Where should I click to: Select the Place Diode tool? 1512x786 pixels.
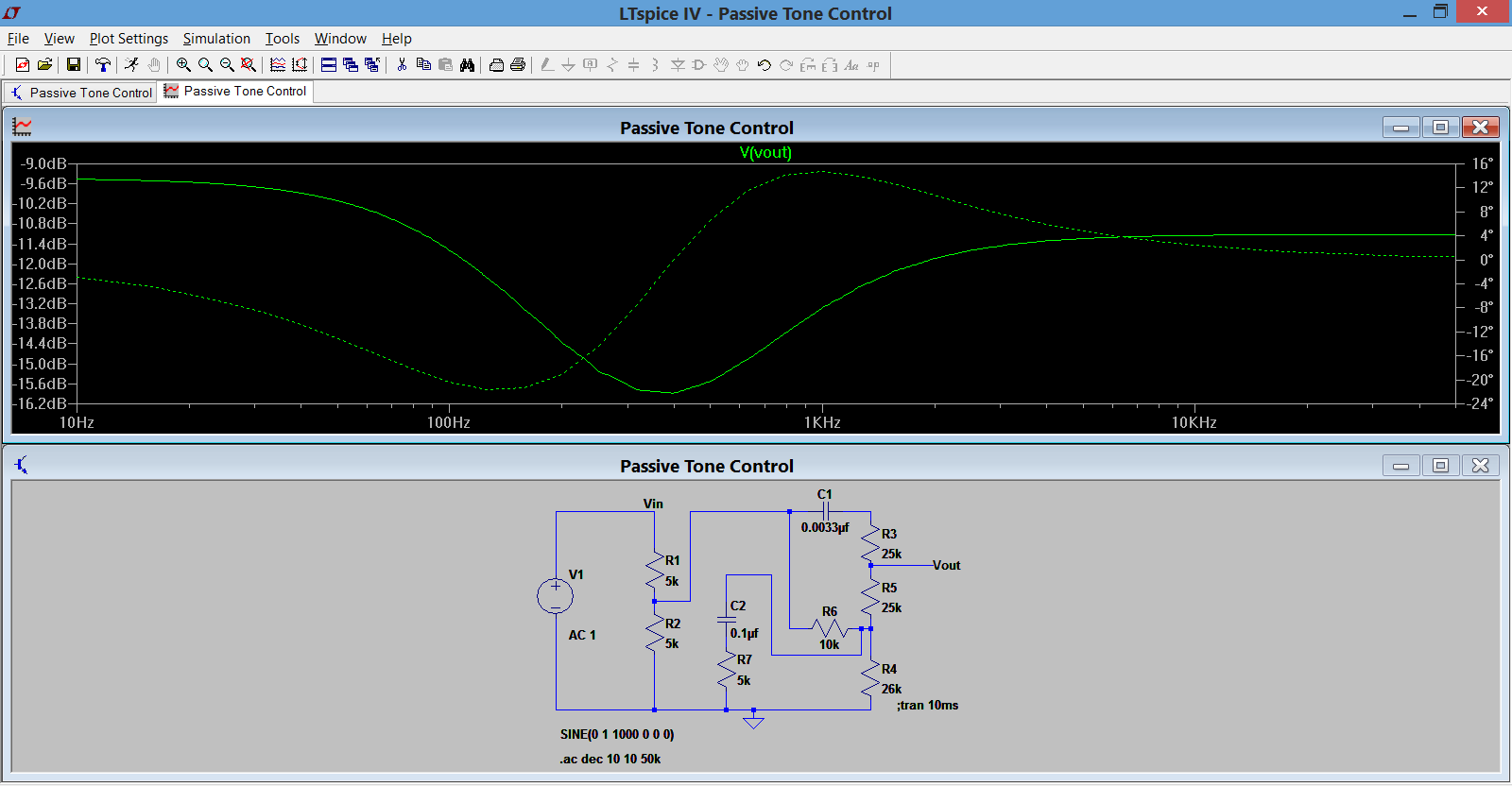click(x=678, y=65)
